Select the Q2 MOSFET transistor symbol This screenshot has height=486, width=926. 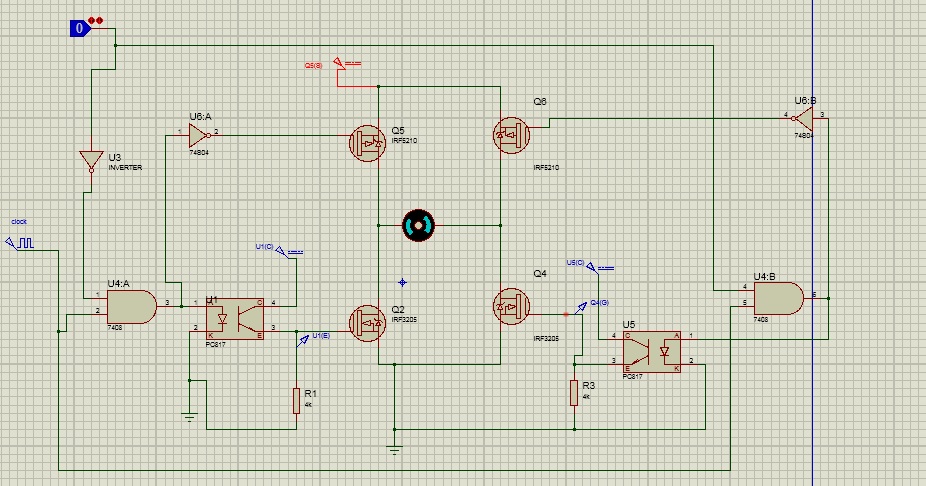point(367,323)
